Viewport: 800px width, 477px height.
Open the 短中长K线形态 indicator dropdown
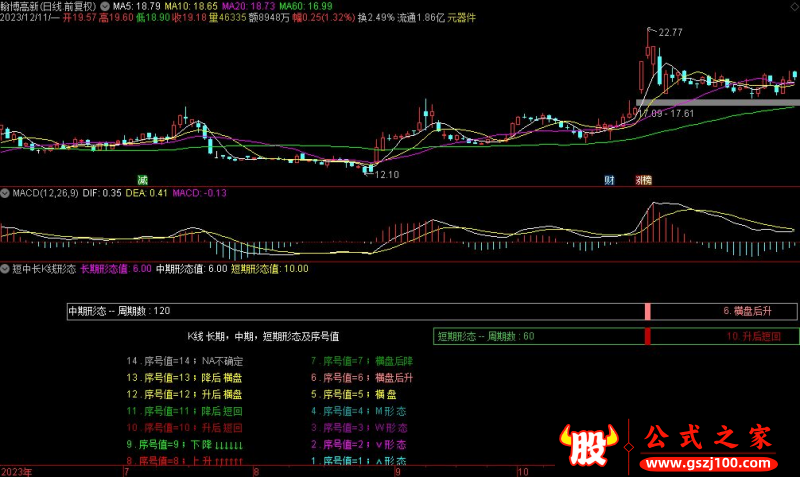point(5,269)
